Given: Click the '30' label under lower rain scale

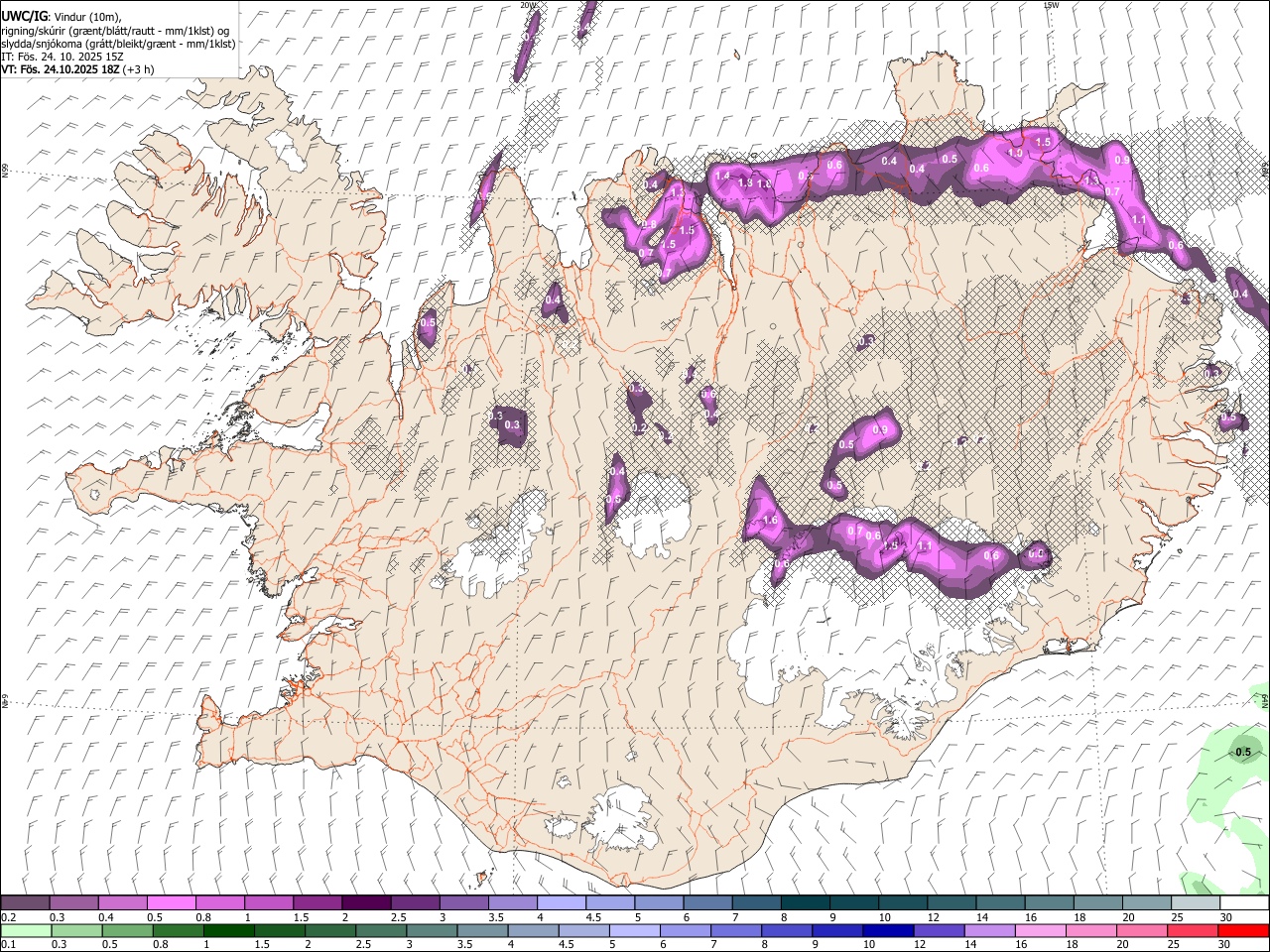Looking at the screenshot, I should 1225,945.
